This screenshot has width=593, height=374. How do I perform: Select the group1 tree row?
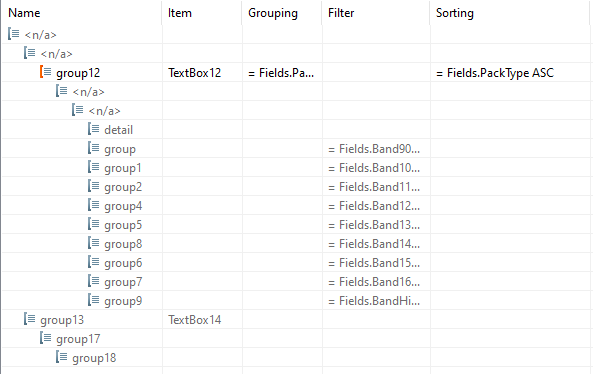pyautogui.click(x=296, y=168)
